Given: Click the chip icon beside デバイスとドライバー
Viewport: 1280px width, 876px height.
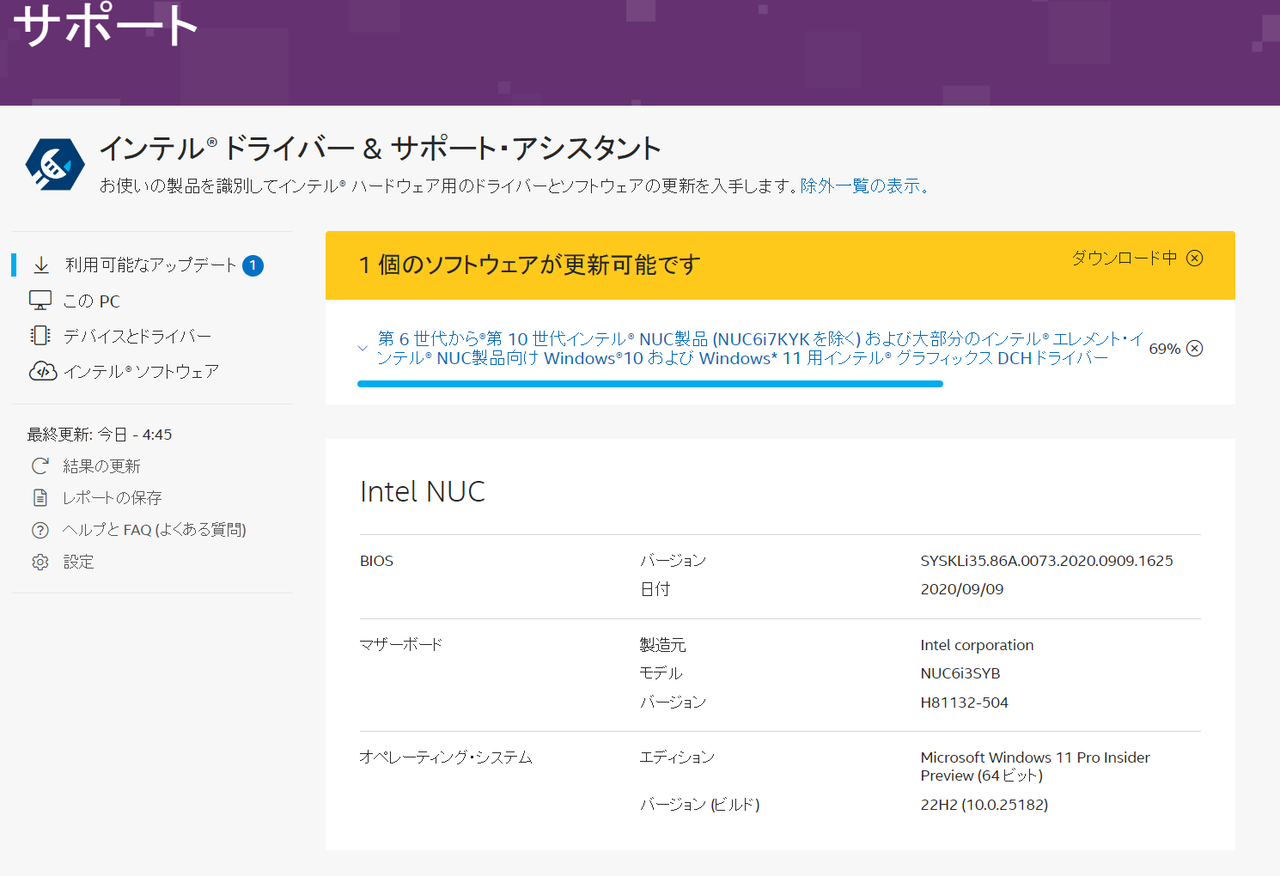Looking at the screenshot, I should (40, 336).
